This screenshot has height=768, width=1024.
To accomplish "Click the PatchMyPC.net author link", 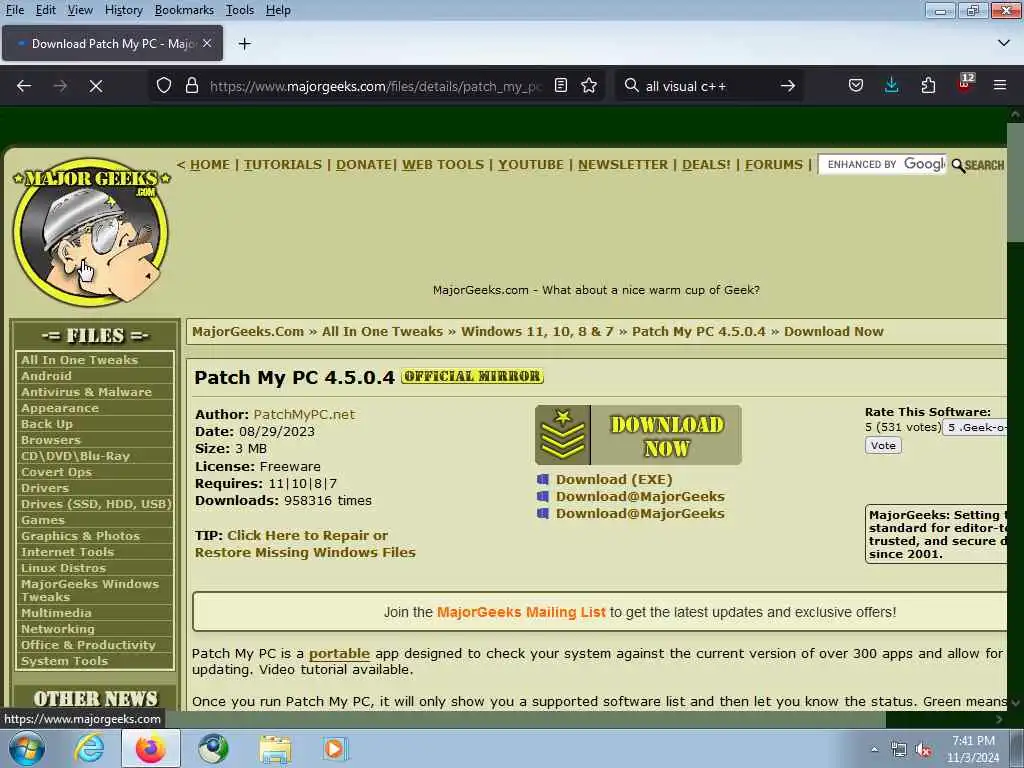I will pyautogui.click(x=304, y=414).
